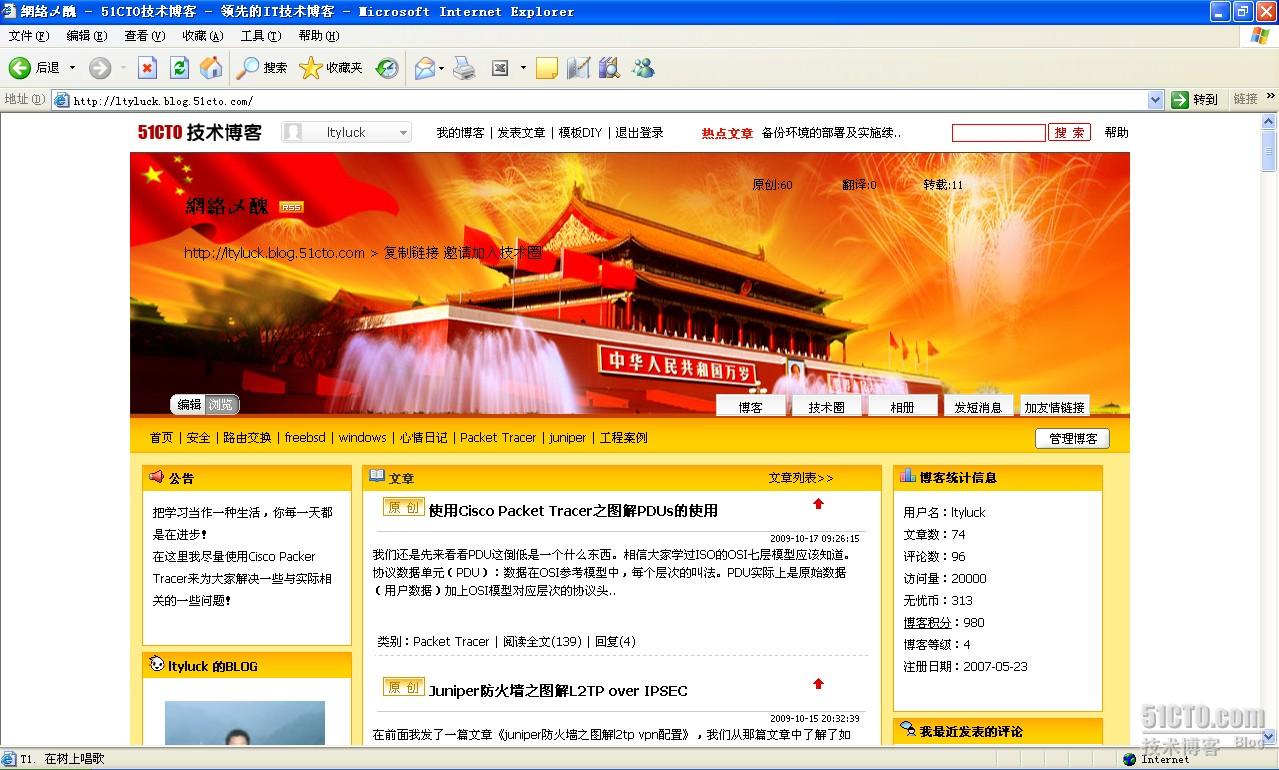Open the 发短消息 banner tab
The height and width of the screenshot is (770, 1279).
[x=978, y=406]
